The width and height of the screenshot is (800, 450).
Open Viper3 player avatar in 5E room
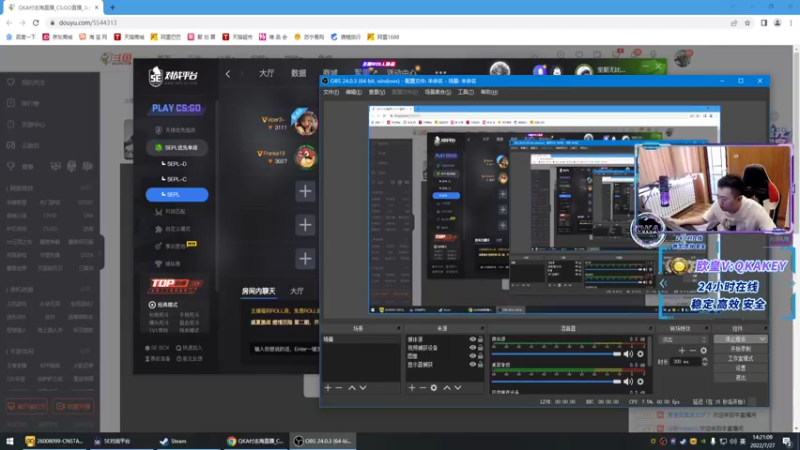pyautogui.click(x=305, y=122)
